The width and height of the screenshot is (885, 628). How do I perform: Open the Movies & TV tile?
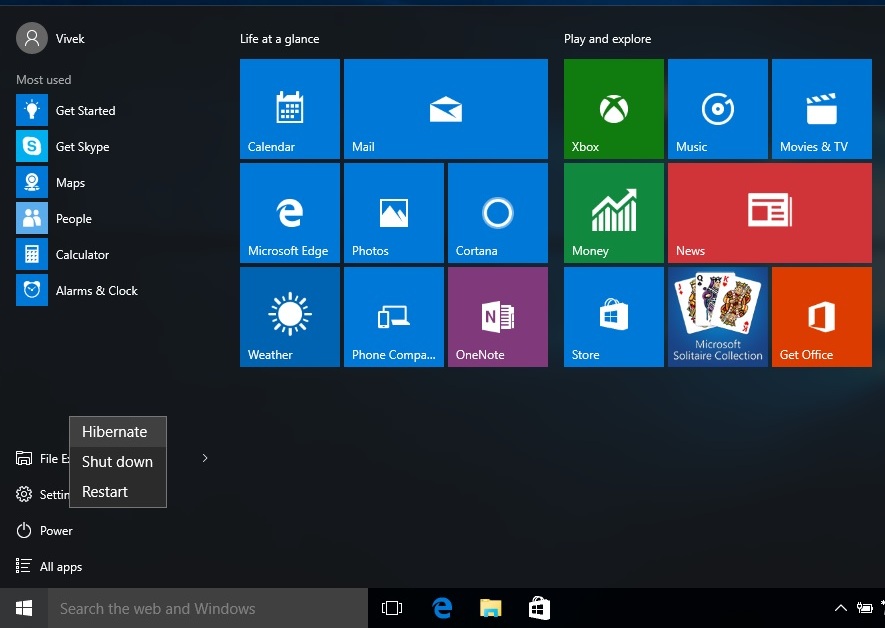click(x=822, y=109)
